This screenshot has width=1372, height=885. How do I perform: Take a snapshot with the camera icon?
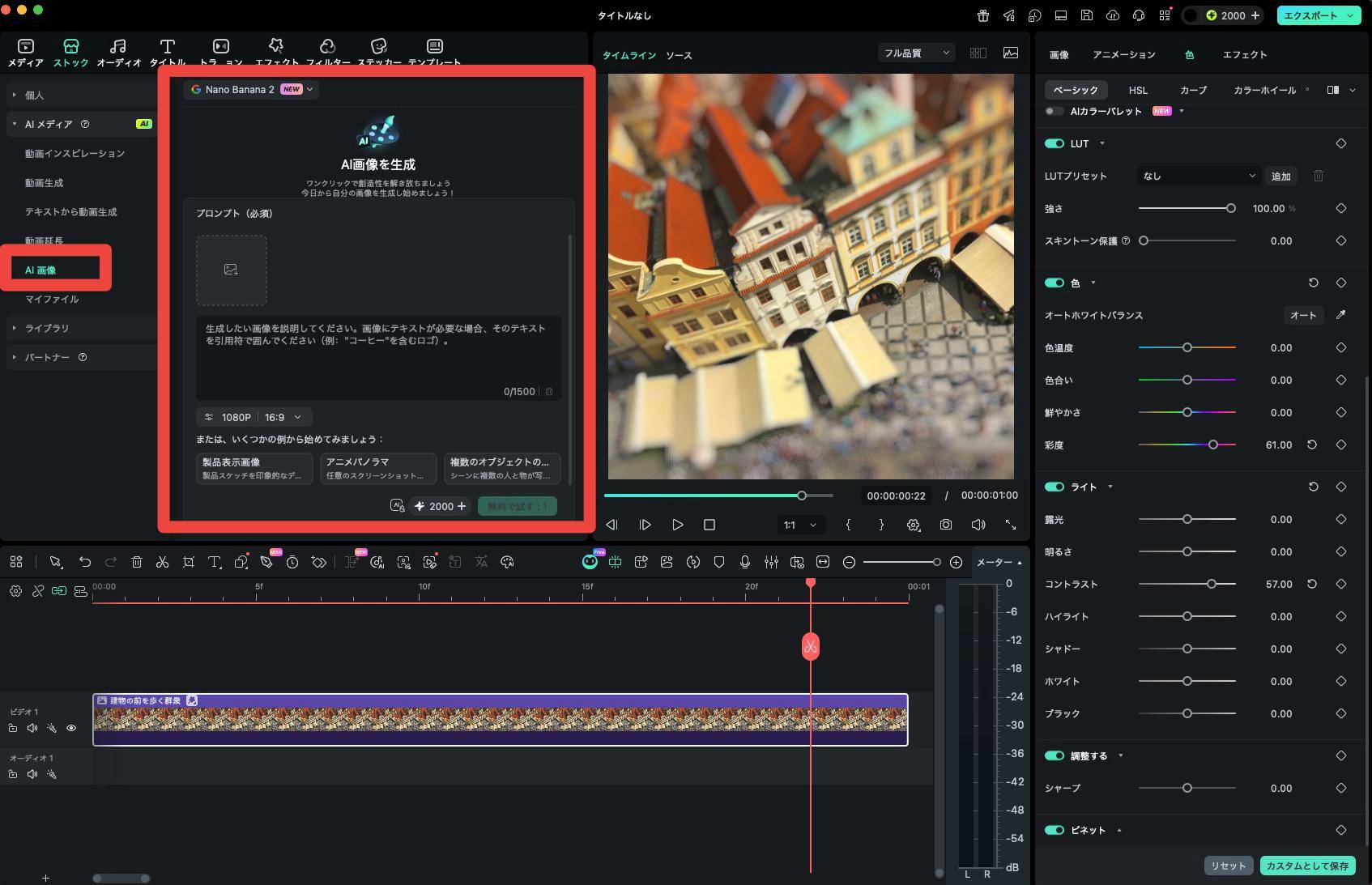coord(945,525)
